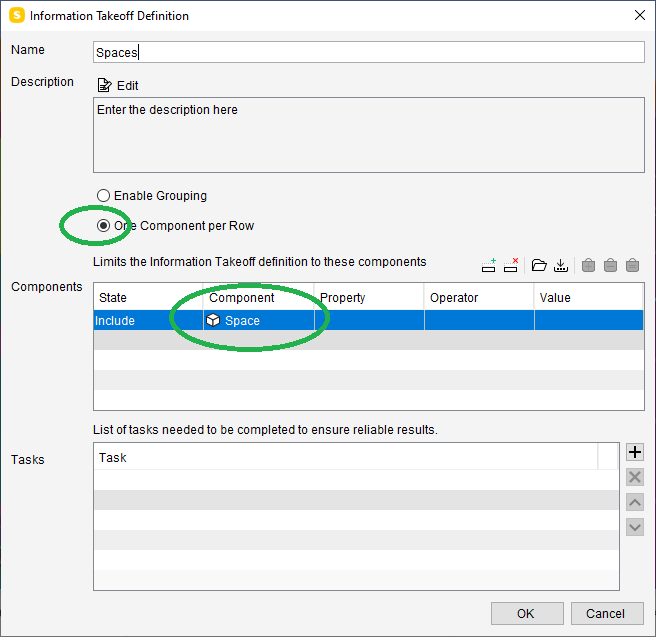Click the Name input field containing Spaces
Screen dimensions: 656x637
coord(368,52)
